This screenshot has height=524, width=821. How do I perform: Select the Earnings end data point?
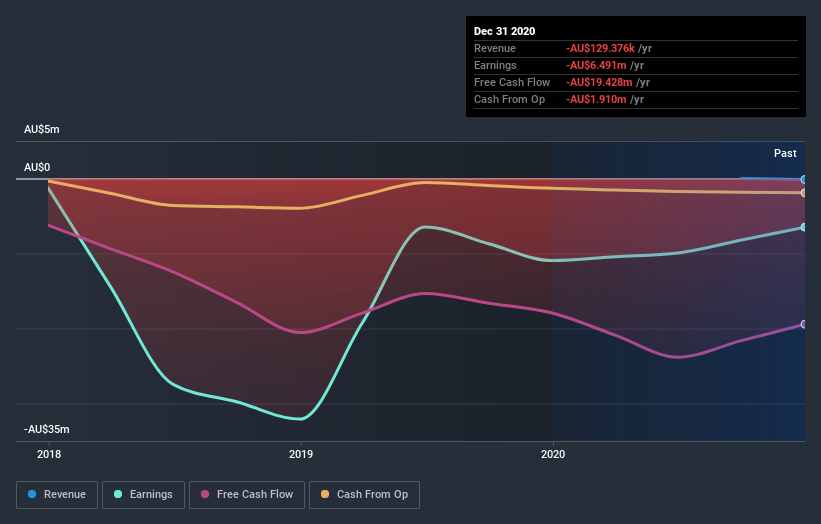804,227
